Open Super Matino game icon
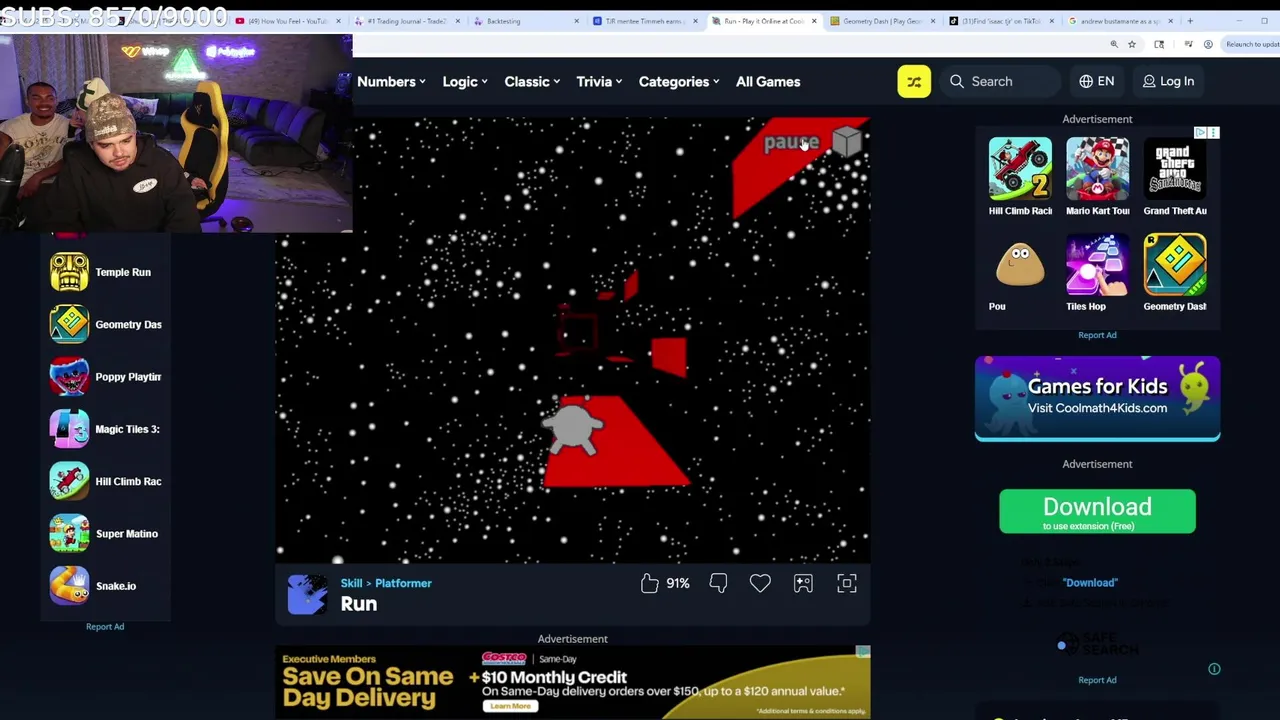This screenshot has height=720, width=1280. click(69, 533)
